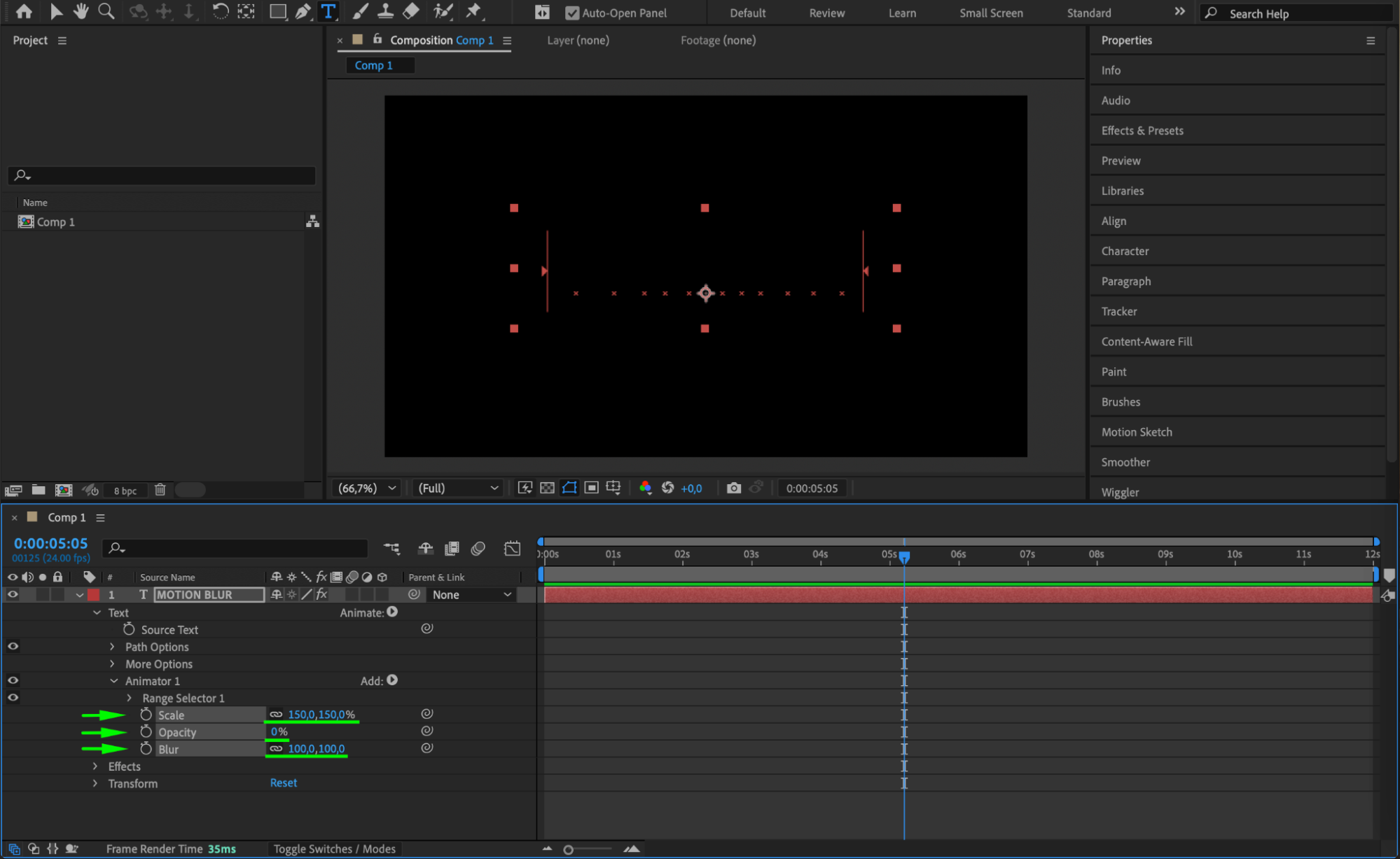Toggle Auto-Open Panel checkbox
The height and width of the screenshot is (859, 1400).
click(572, 13)
